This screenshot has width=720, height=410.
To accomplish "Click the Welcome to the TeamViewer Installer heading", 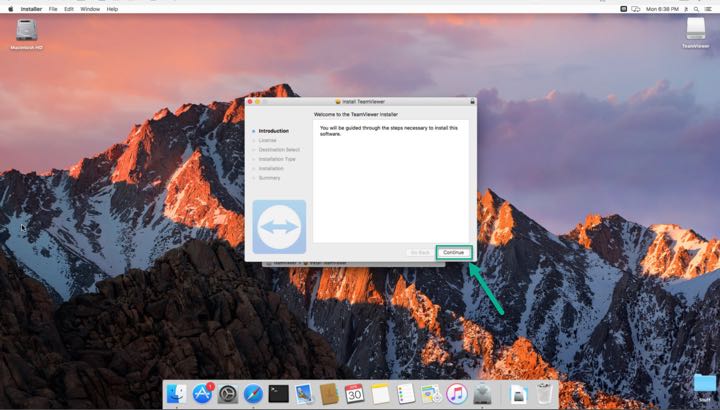I will pos(356,114).
